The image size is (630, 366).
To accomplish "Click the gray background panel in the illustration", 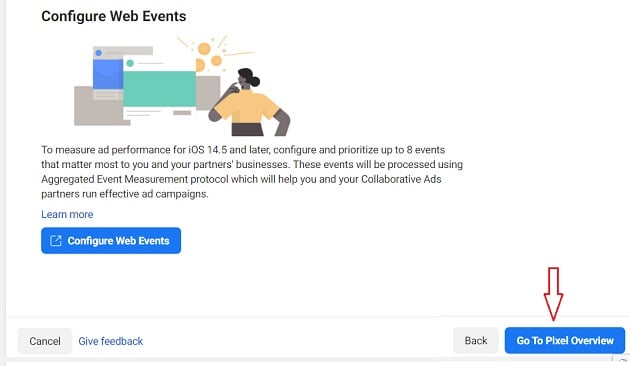I will (x=98, y=106).
